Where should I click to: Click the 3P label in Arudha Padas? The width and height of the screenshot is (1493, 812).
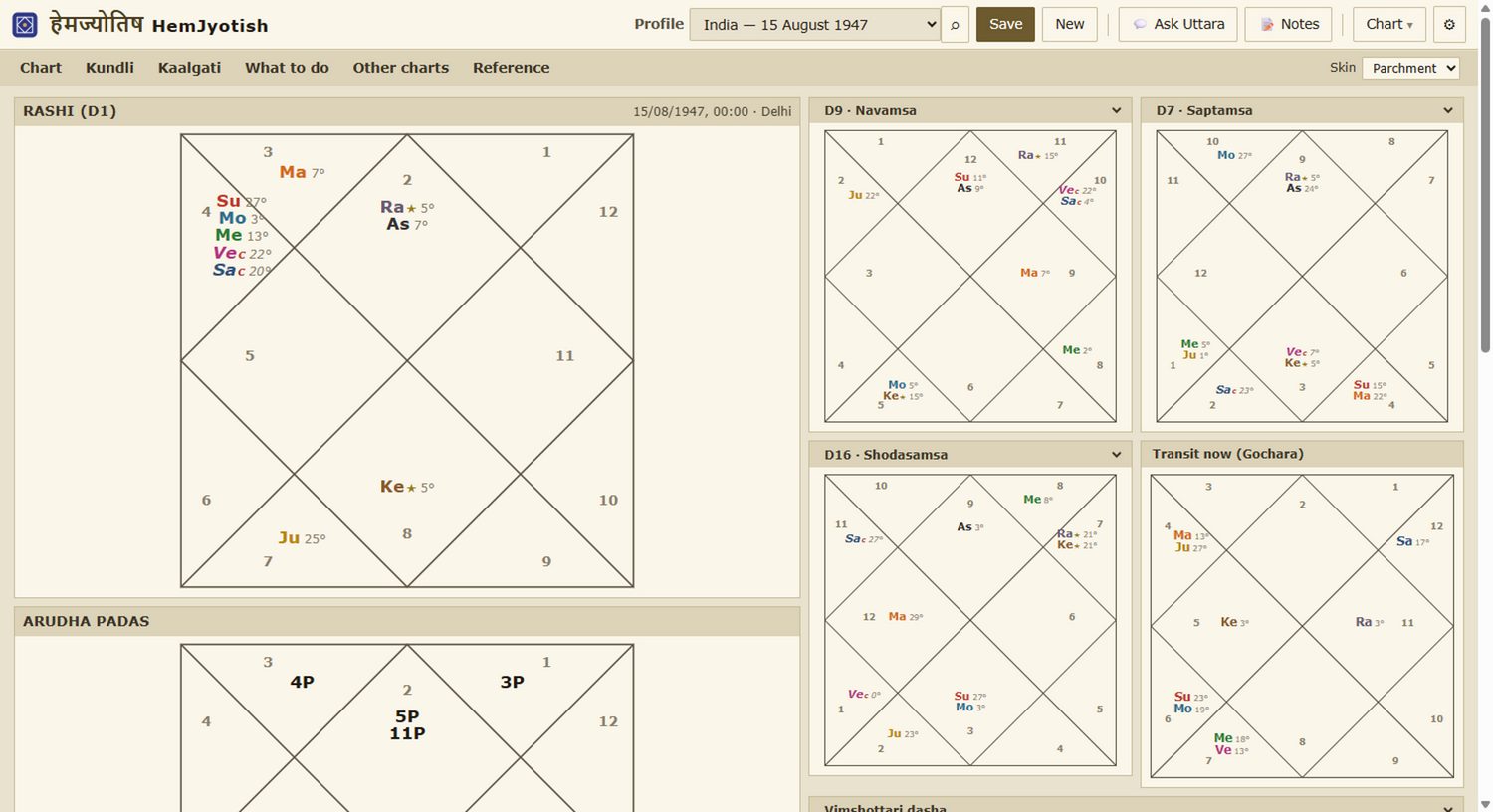(x=512, y=682)
